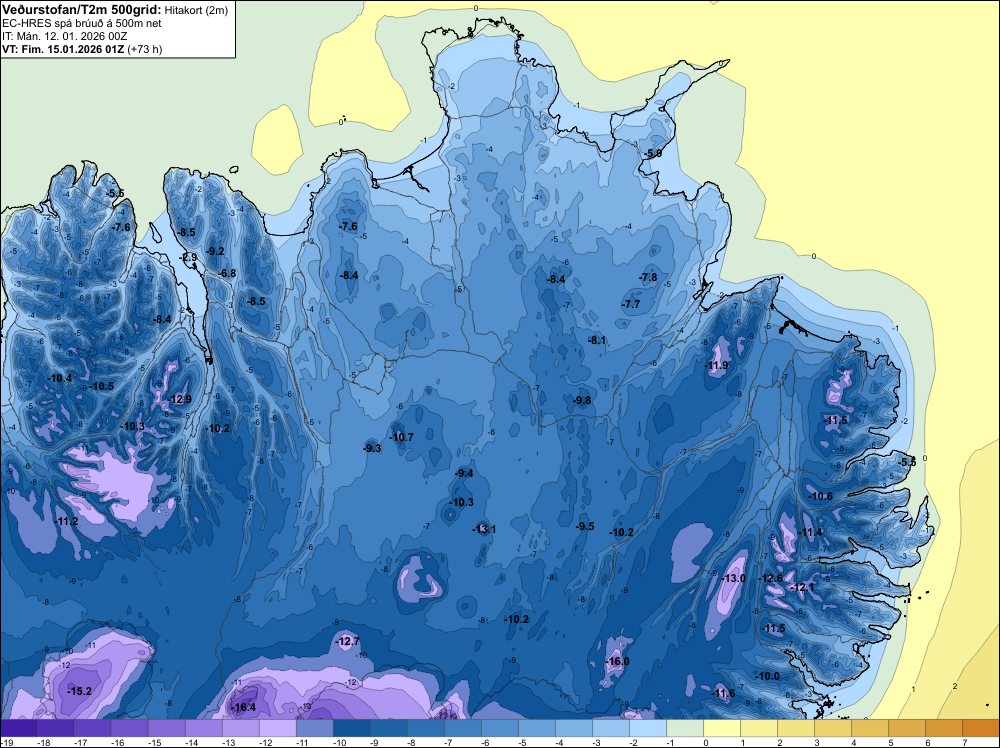1000x748 pixels.
Task: Select legend swatch between -5 and -4
Action: [537, 728]
